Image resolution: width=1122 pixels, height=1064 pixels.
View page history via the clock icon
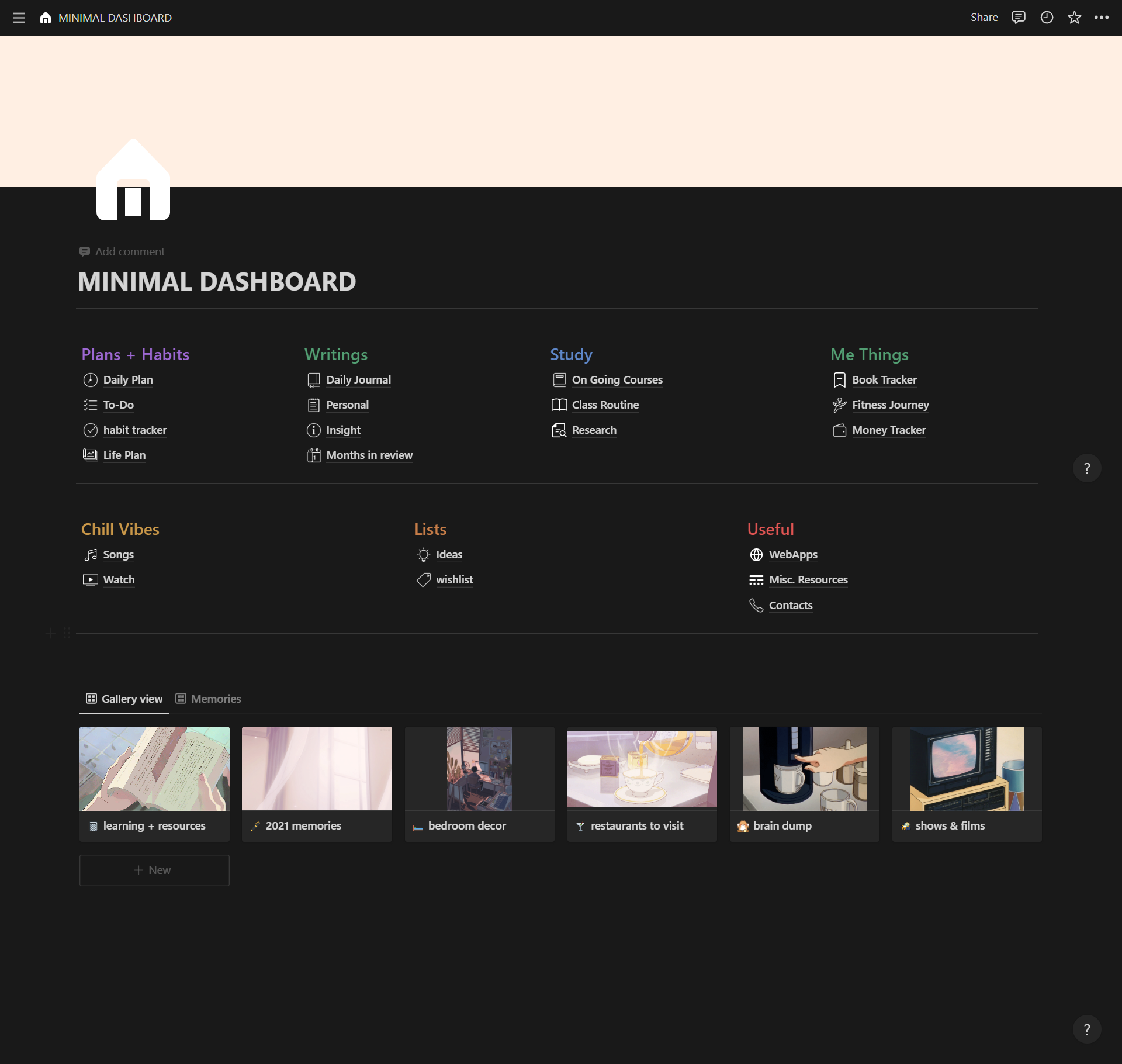click(x=1046, y=18)
